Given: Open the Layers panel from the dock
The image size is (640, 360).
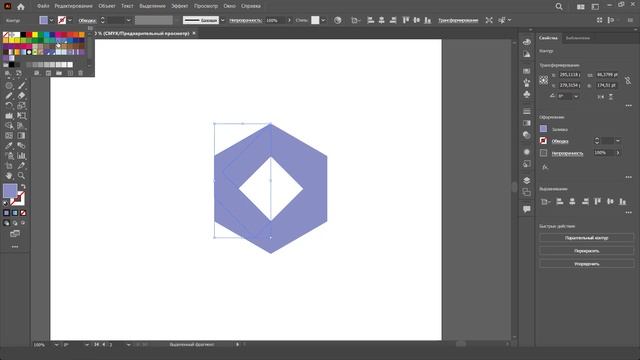Looking at the screenshot, I should (x=527, y=180).
